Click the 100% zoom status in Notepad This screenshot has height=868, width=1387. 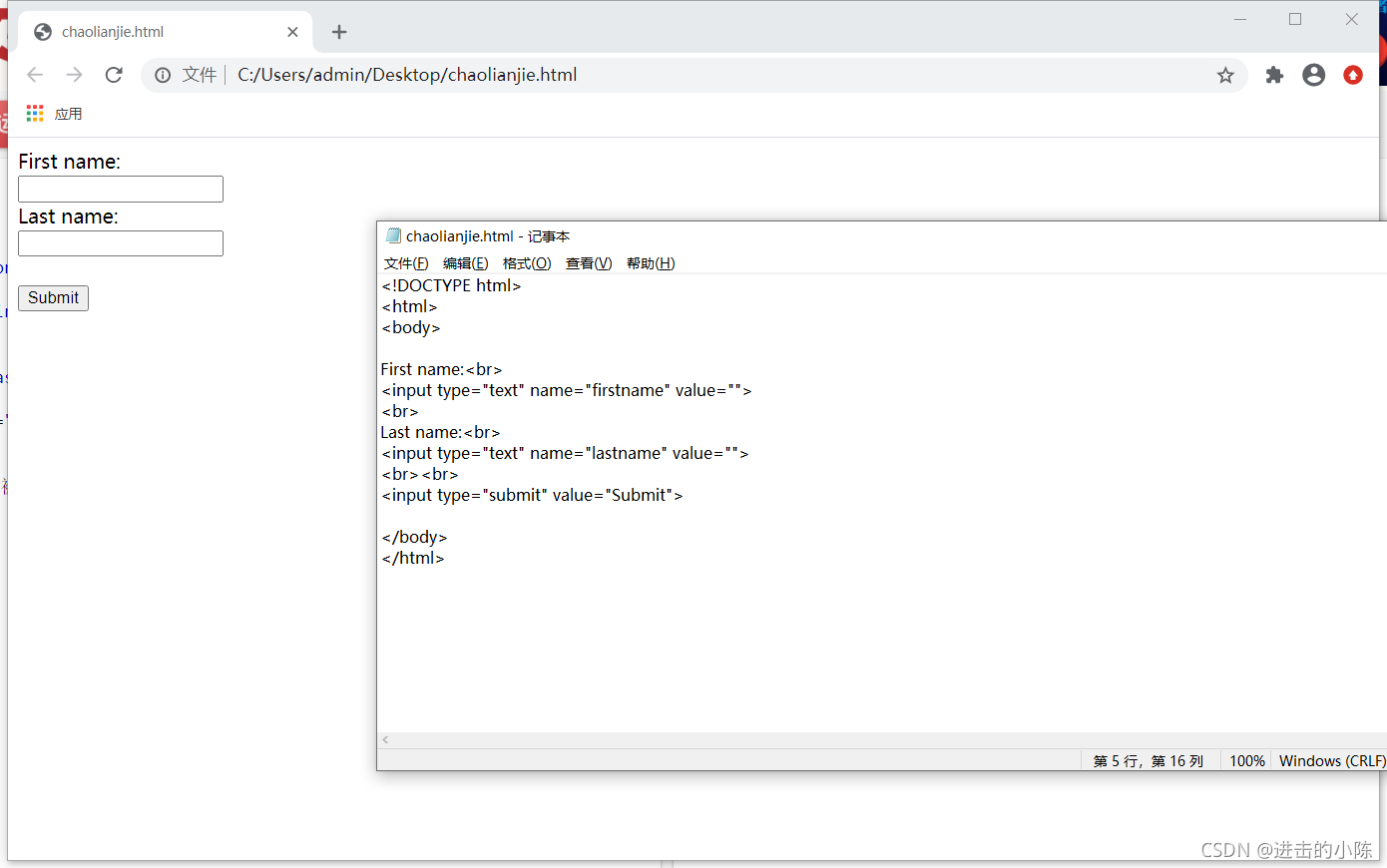click(x=1247, y=760)
